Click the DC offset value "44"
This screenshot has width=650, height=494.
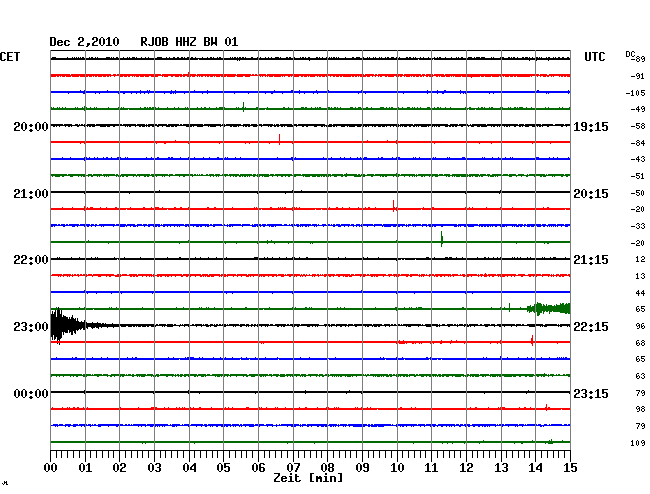(640, 293)
